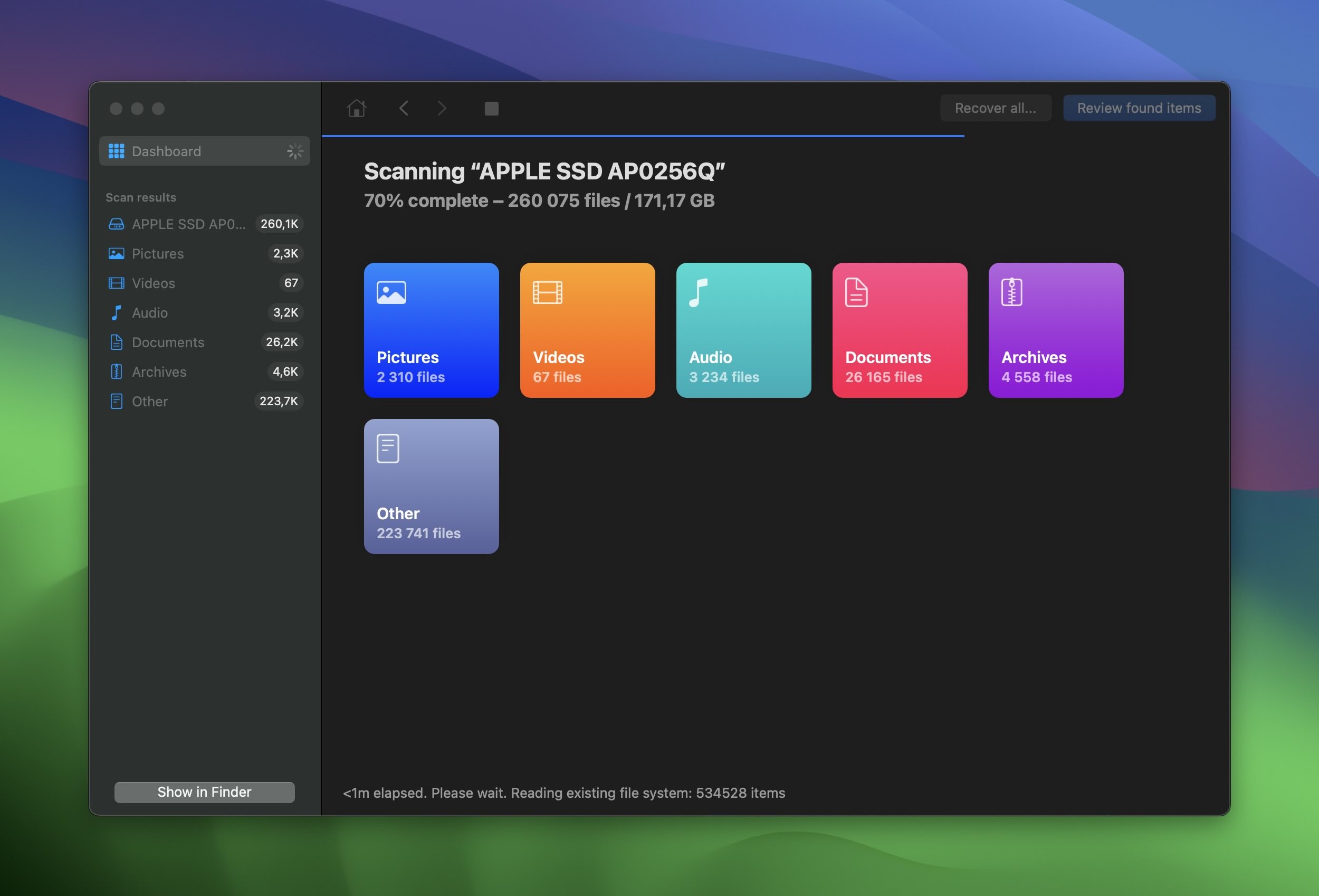
Task: Click the back navigation arrow
Action: pos(403,108)
